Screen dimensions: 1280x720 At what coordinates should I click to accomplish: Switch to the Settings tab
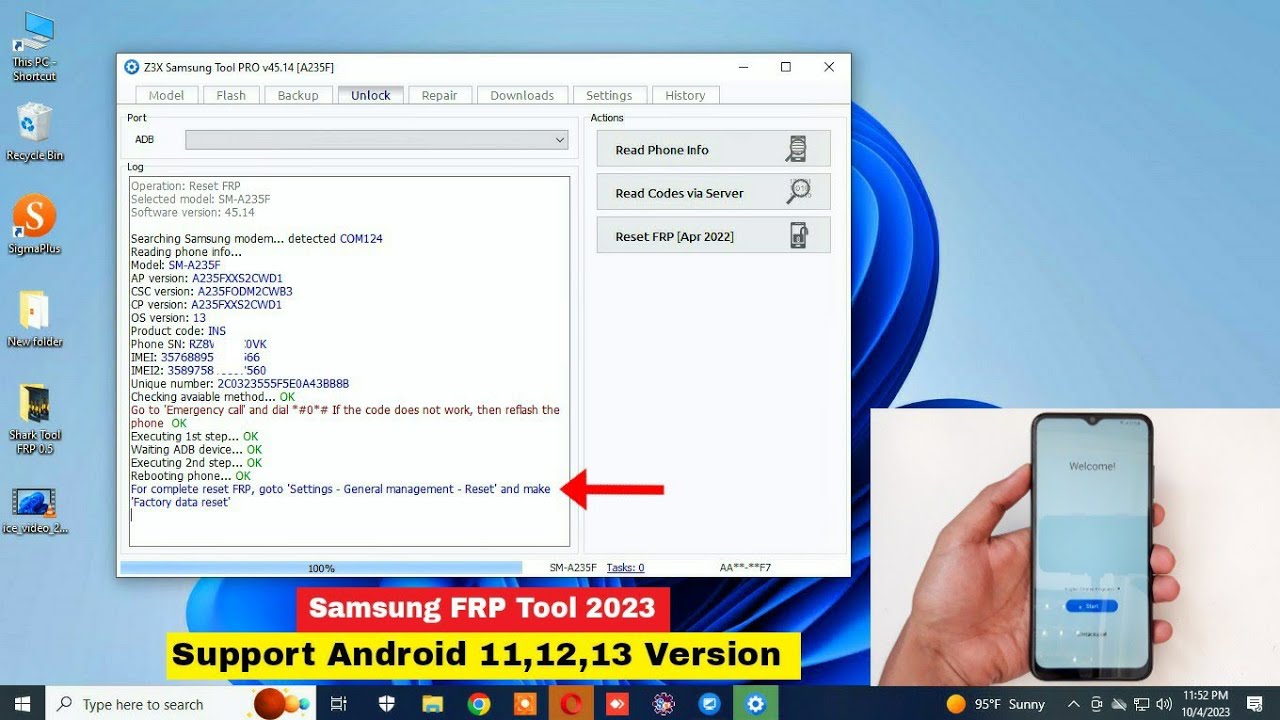(609, 95)
